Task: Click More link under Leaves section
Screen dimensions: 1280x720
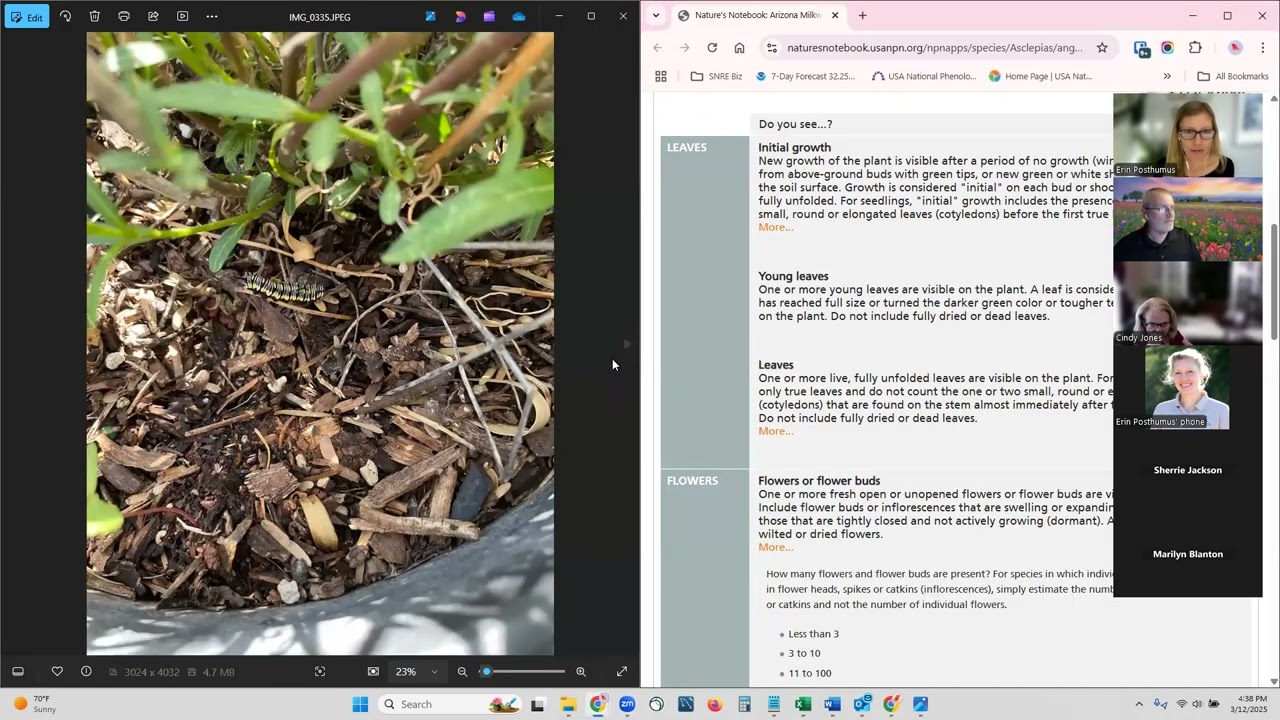Action: point(775,431)
